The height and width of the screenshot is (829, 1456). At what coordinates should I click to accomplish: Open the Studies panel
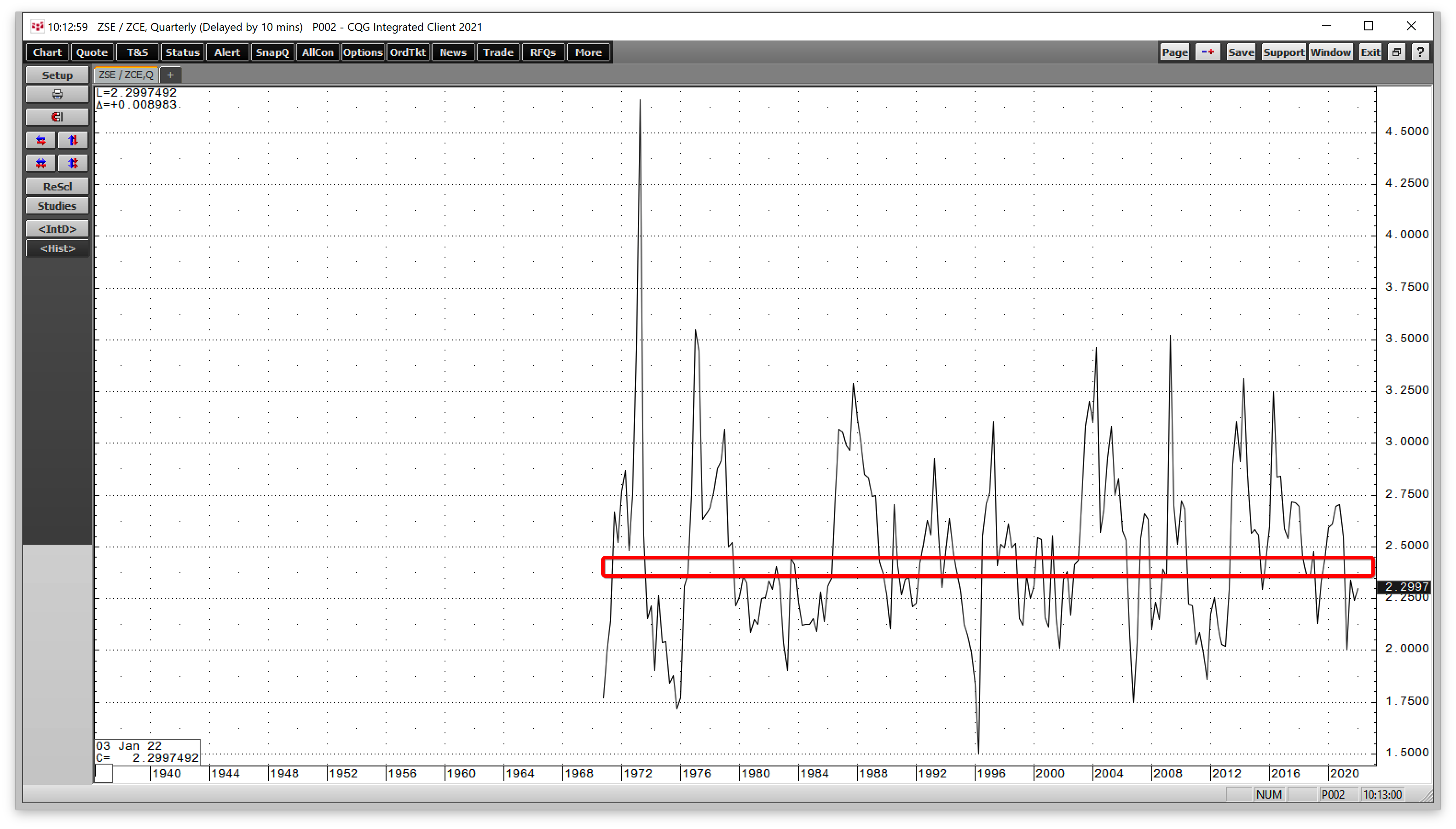[x=57, y=206]
